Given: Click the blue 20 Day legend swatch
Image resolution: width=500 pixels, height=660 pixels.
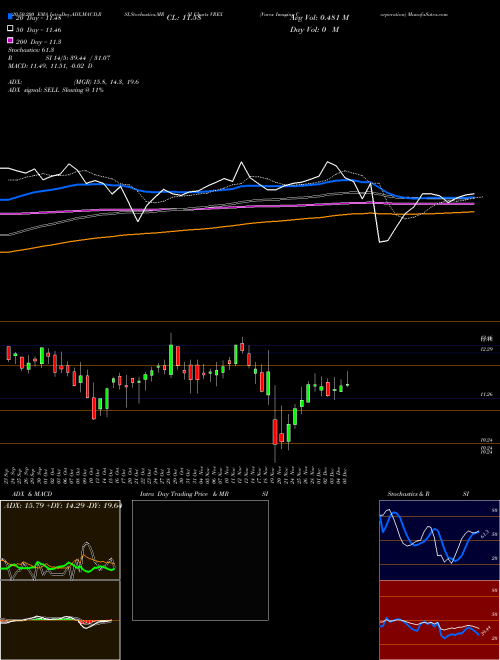Looking at the screenshot, I should (10, 17).
